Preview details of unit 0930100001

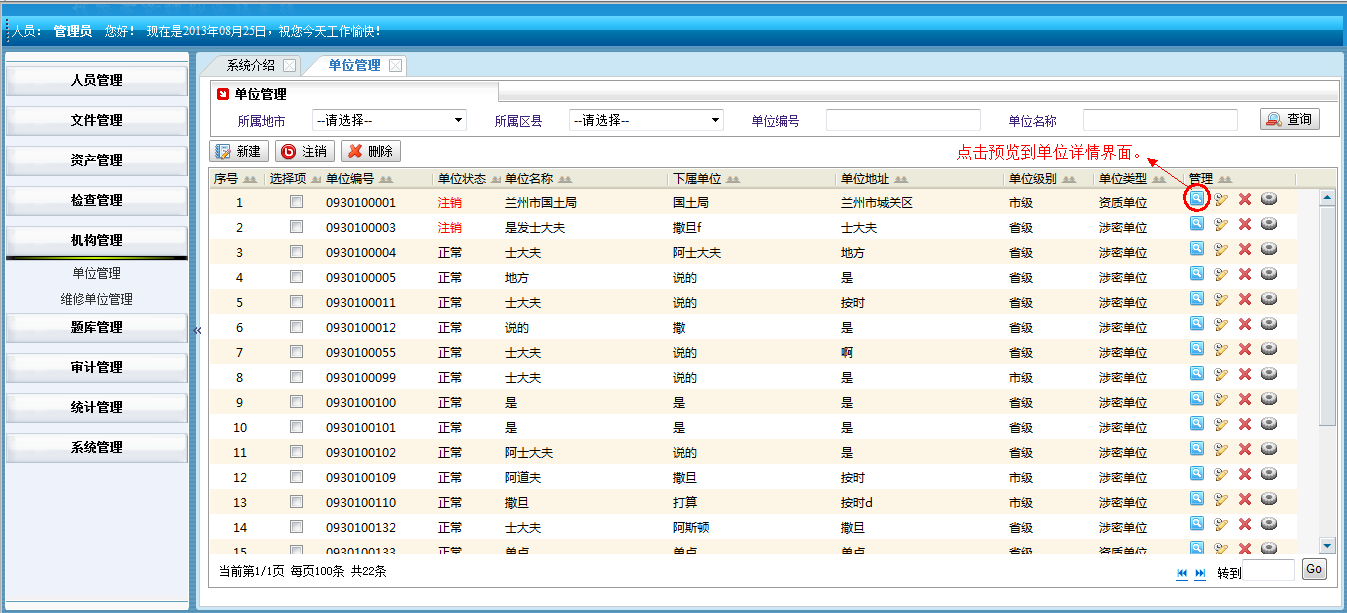coord(1196,198)
